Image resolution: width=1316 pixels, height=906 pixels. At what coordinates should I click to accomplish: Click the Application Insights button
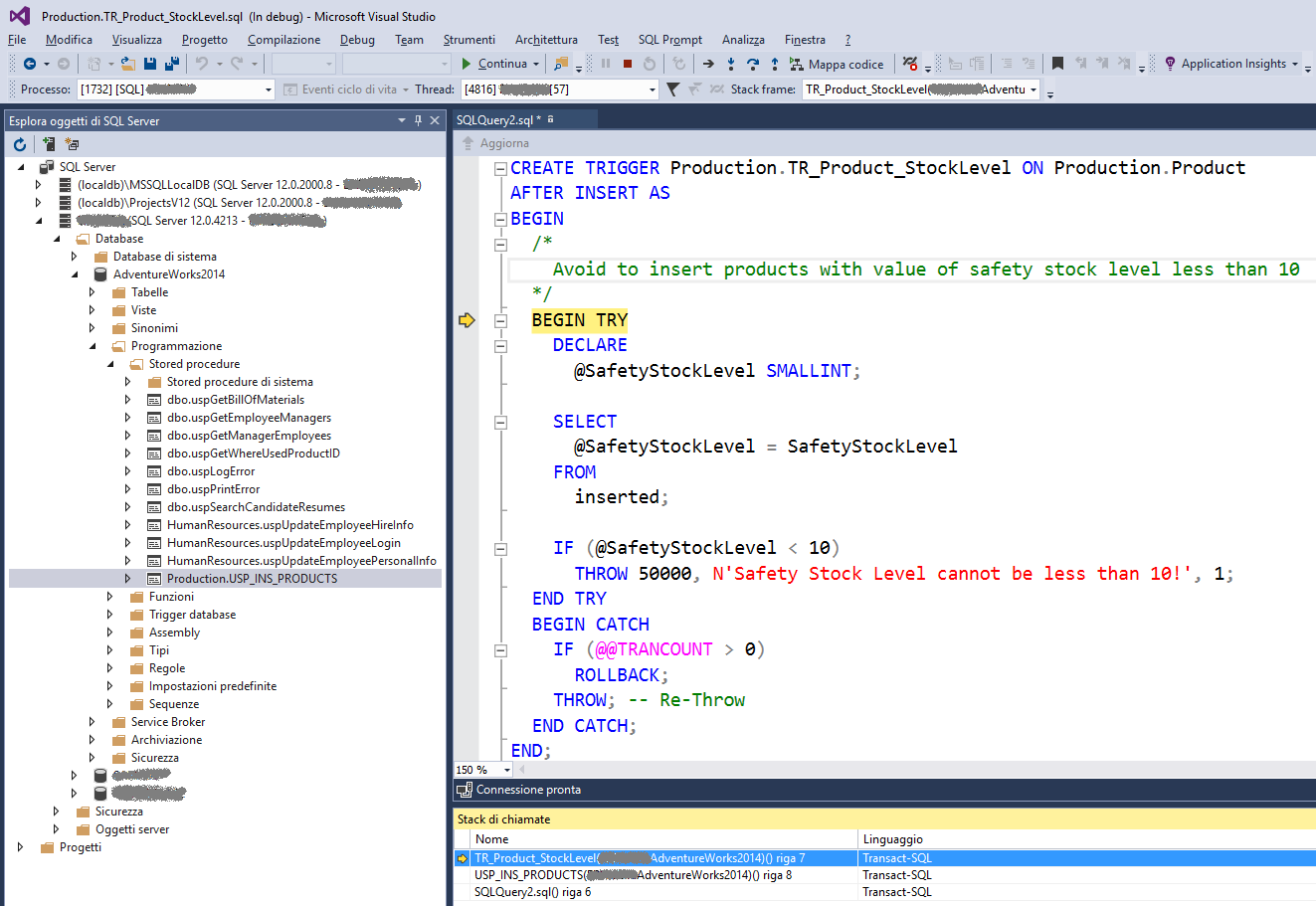click(x=1229, y=63)
